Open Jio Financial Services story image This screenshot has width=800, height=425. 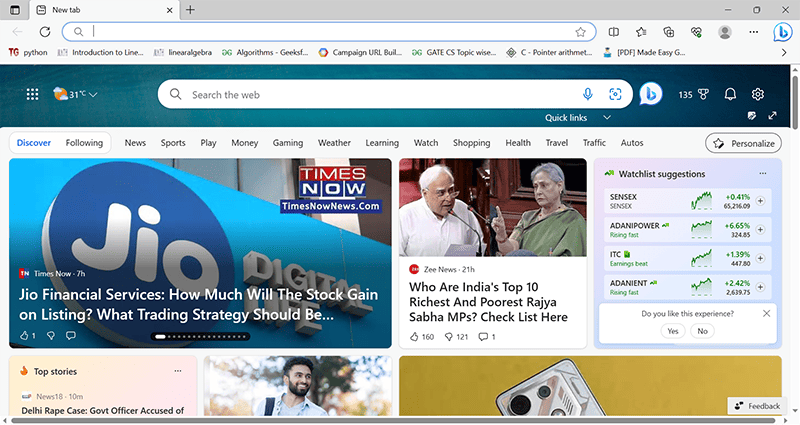[x=200, y=253]
